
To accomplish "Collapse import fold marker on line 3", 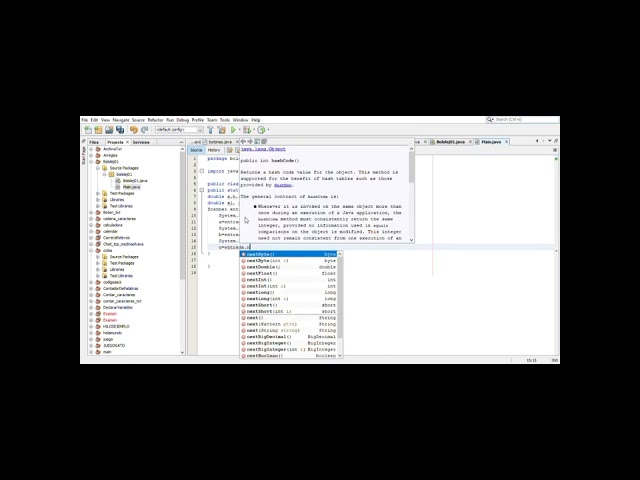I will pyautogui.click(x=202, y=171).
